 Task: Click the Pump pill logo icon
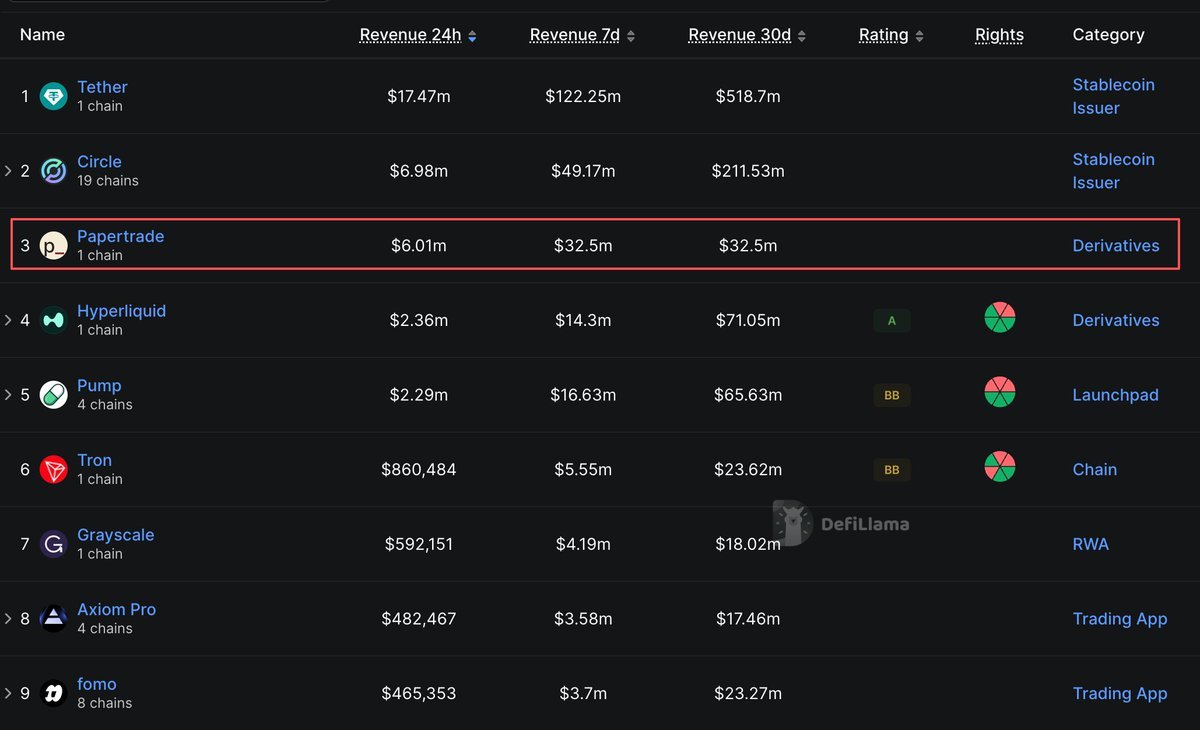[53, 395]
